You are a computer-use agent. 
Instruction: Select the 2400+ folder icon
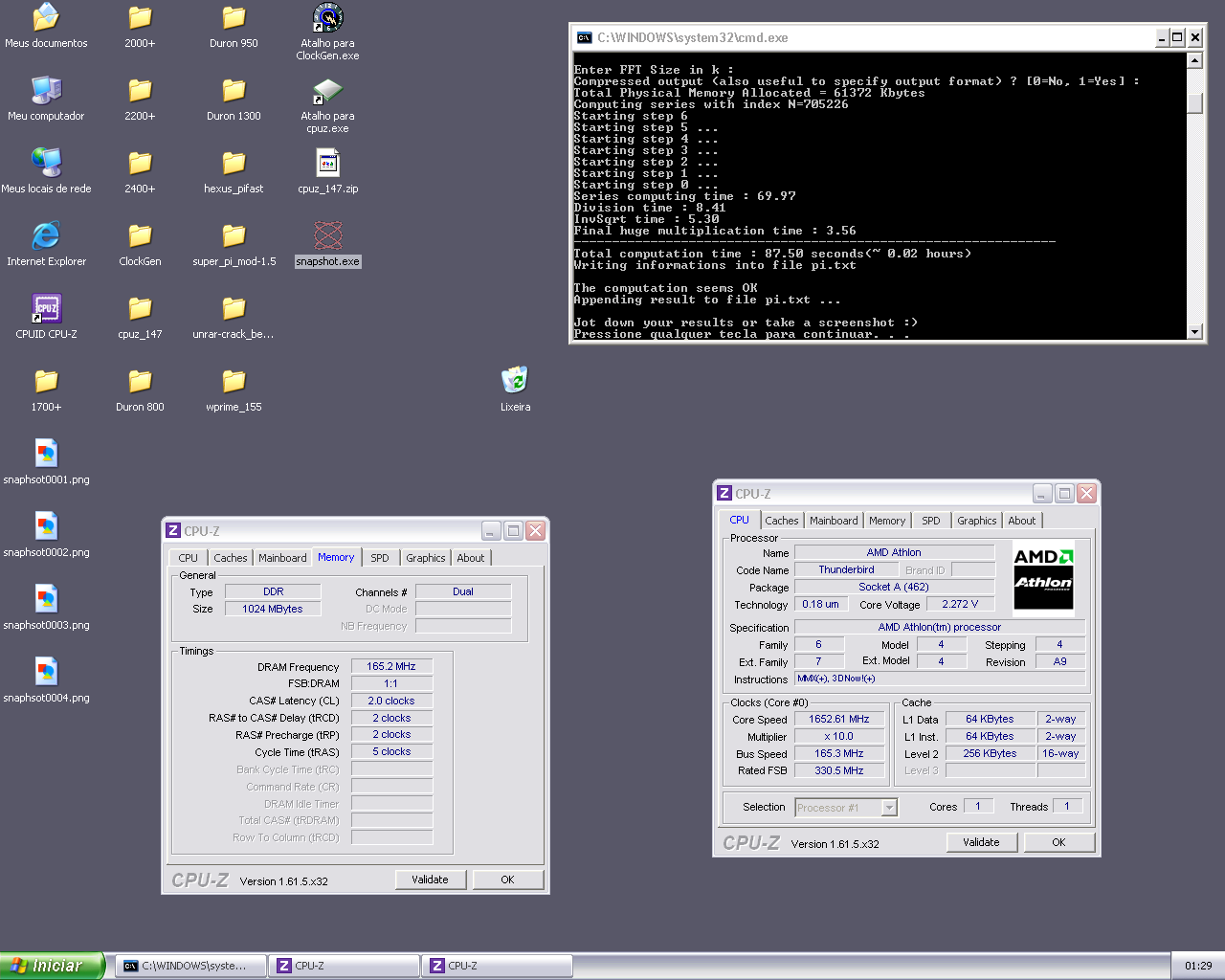(x=140, y=171)
